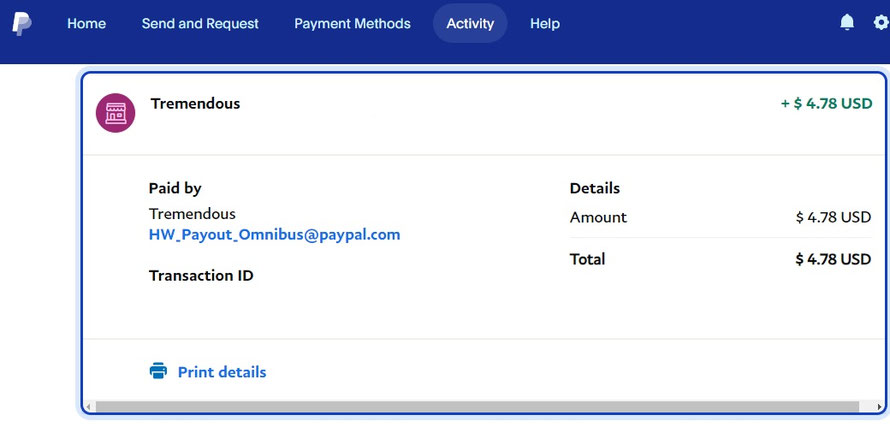Open the notifications bell

point(846,23)
